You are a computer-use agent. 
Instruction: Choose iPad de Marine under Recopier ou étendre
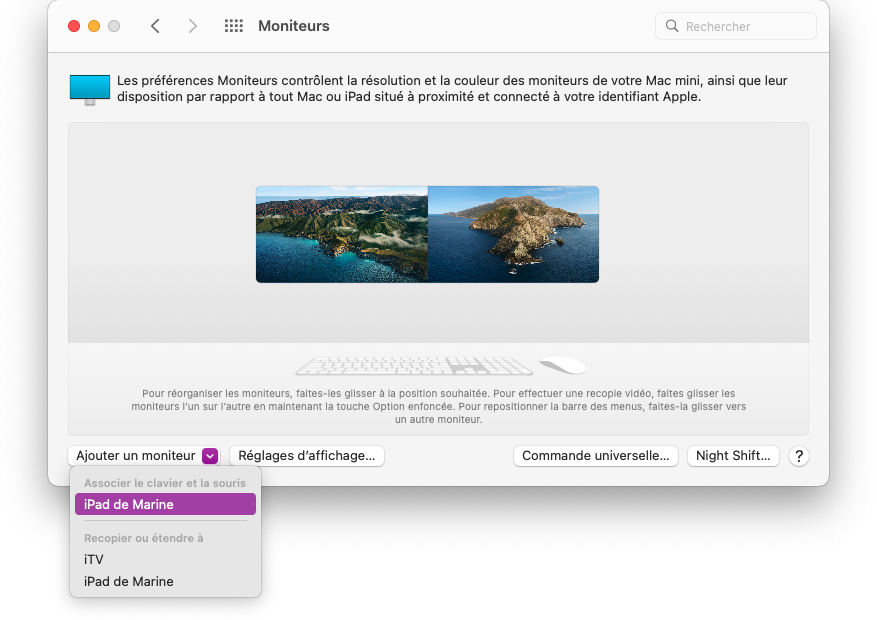coord(129,582)
